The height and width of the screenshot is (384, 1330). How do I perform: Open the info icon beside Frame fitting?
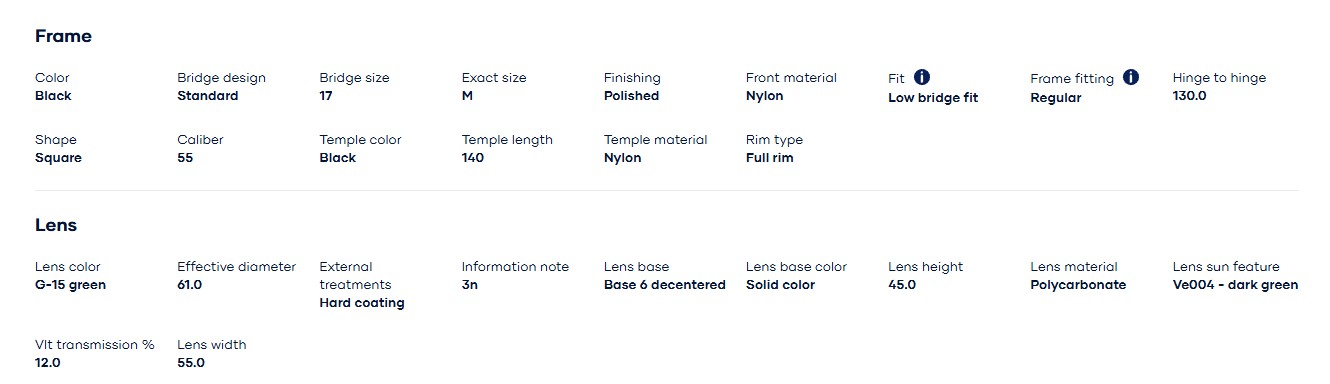[x=1131, y=77]
